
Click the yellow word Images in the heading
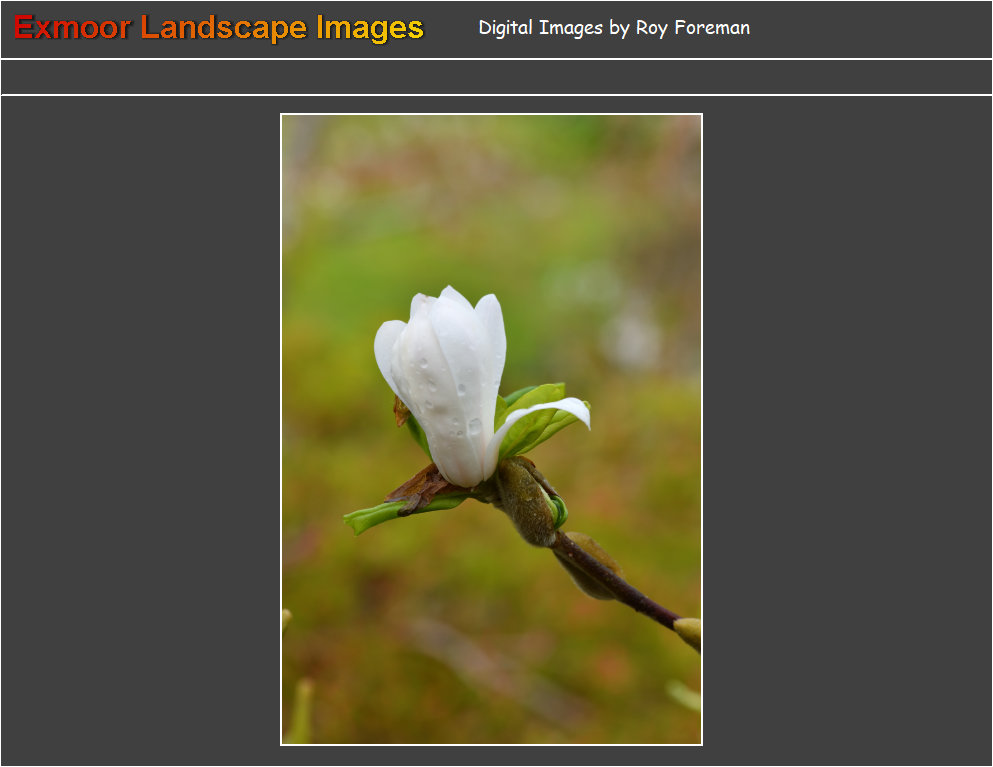(369, 28)
